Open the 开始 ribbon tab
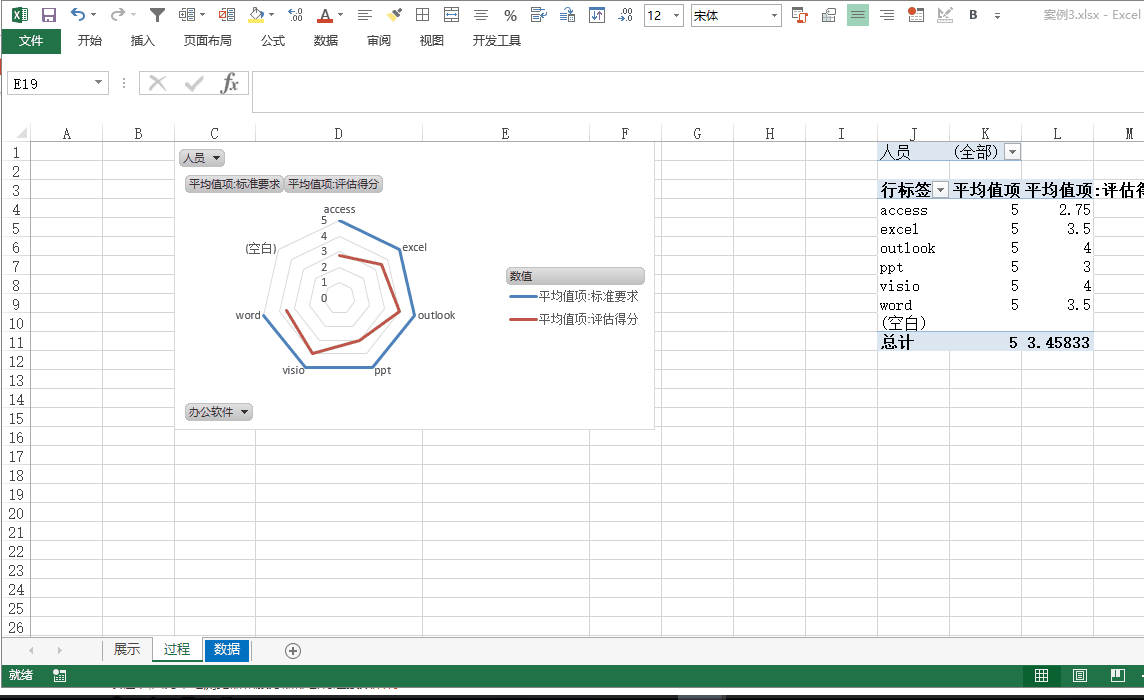1144x700 pixels. click(90, 41)
